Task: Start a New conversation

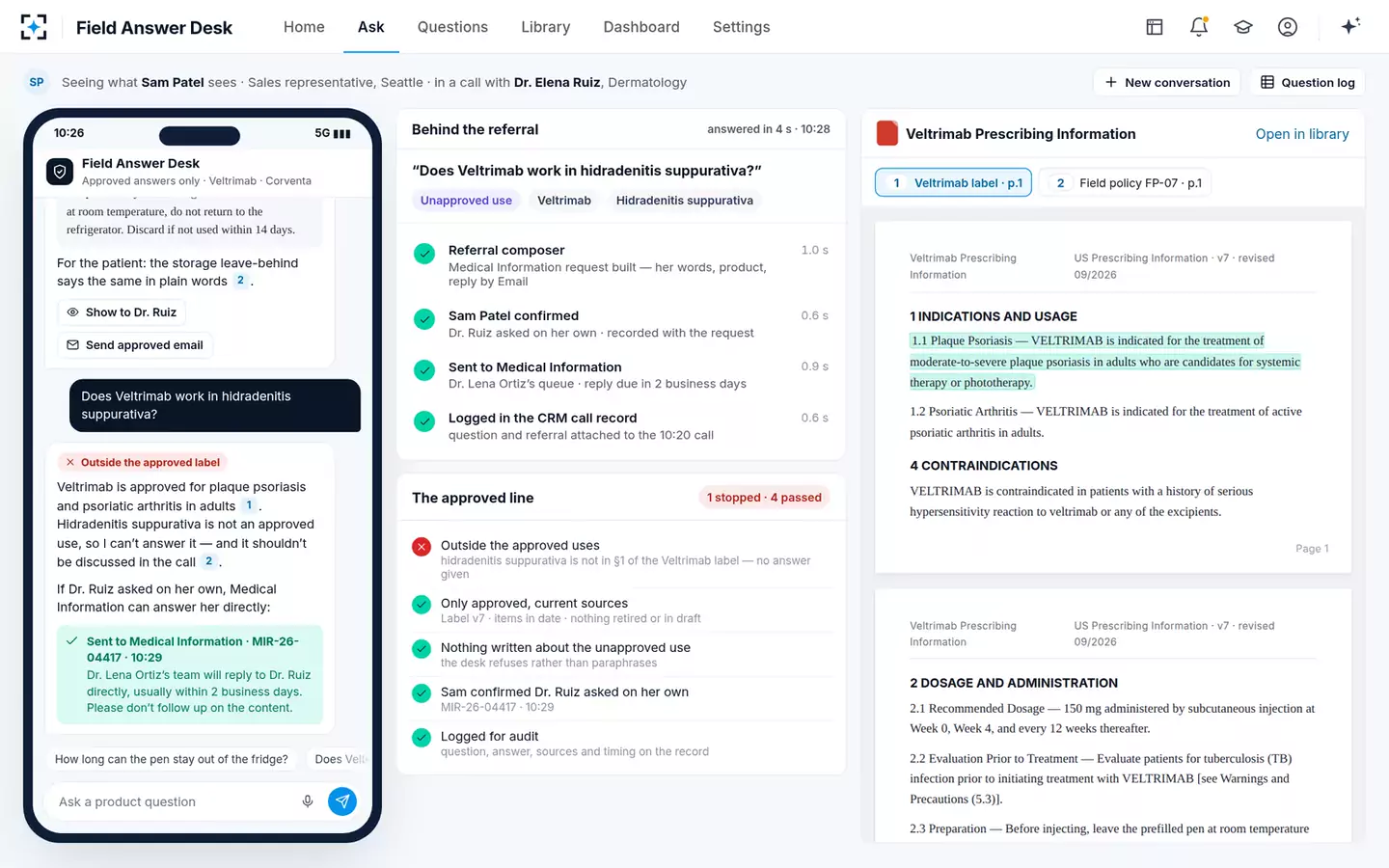Action: pyautogui.click(x=1167, y=82)
